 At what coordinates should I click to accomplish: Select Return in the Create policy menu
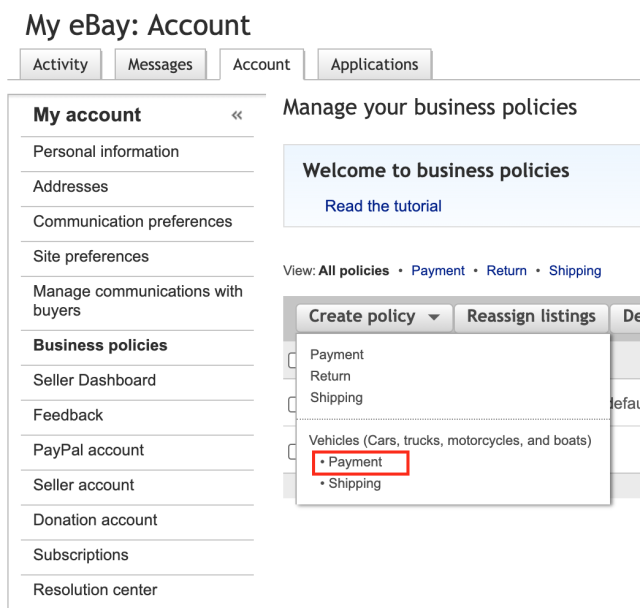(x=330, y=376)
